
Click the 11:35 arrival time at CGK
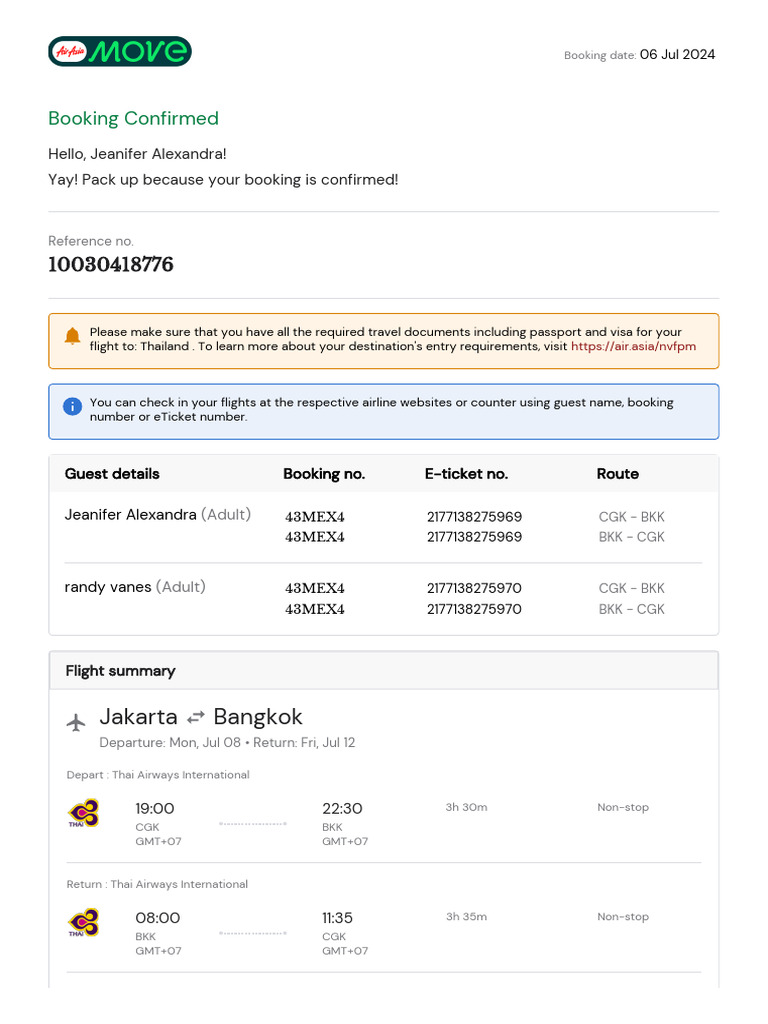click(x=337, y=918)
